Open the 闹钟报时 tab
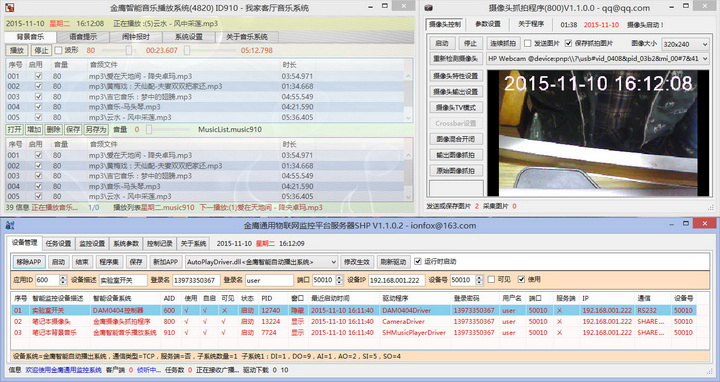This screenshot has width=720, height=382. click(135, 37)
